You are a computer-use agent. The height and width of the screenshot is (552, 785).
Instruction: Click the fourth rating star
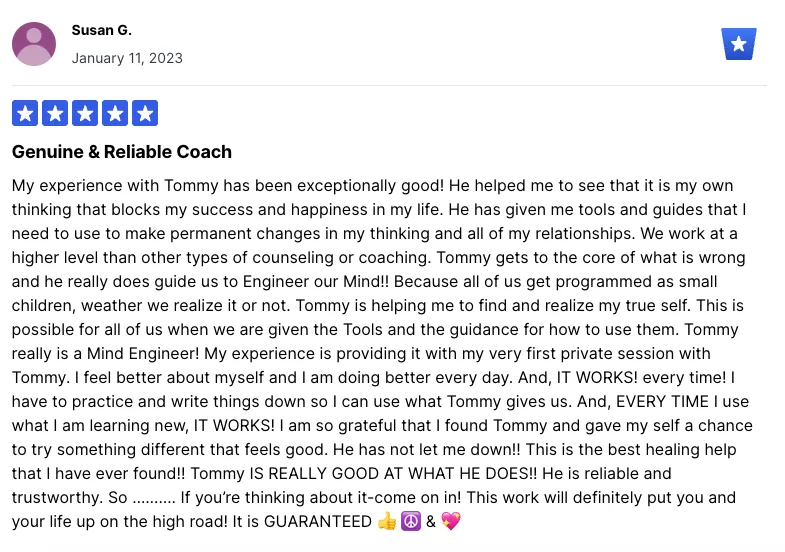(x=115, y=113)
